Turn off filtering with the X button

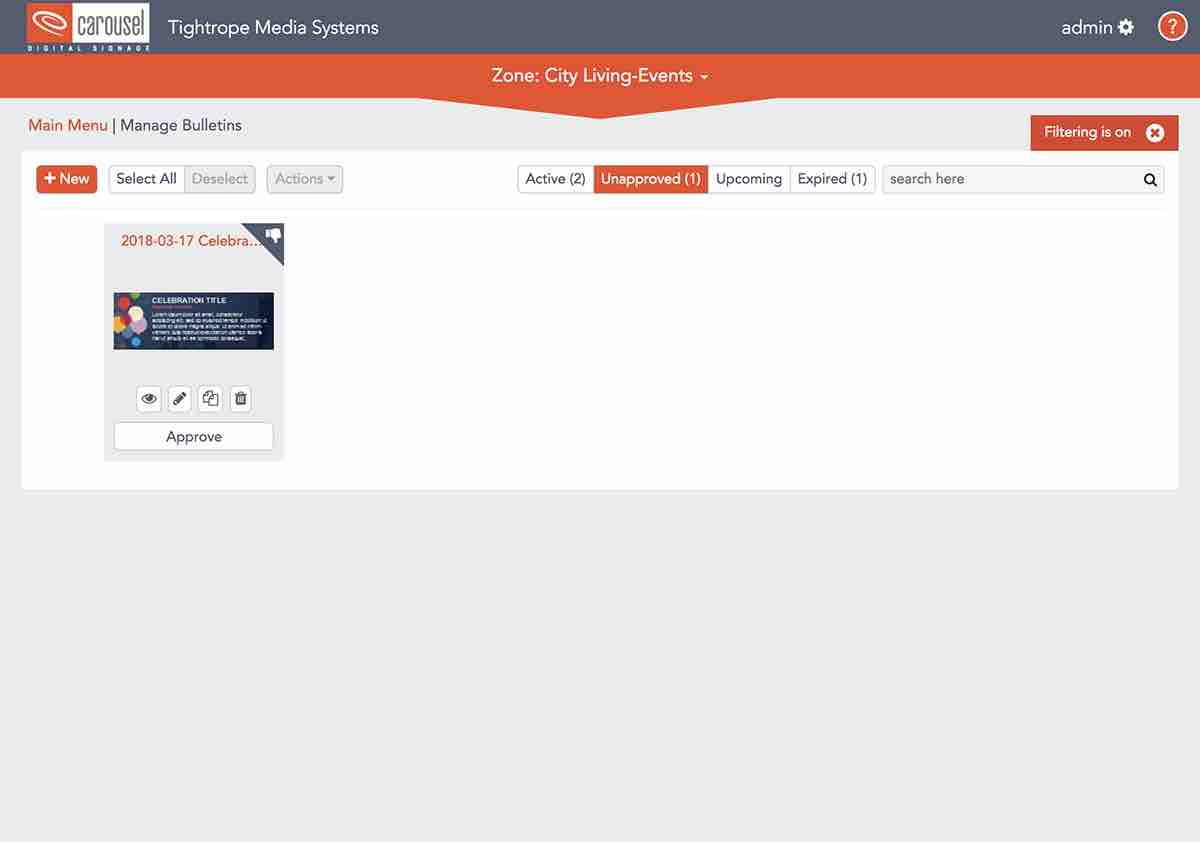tap(1155, 132)
